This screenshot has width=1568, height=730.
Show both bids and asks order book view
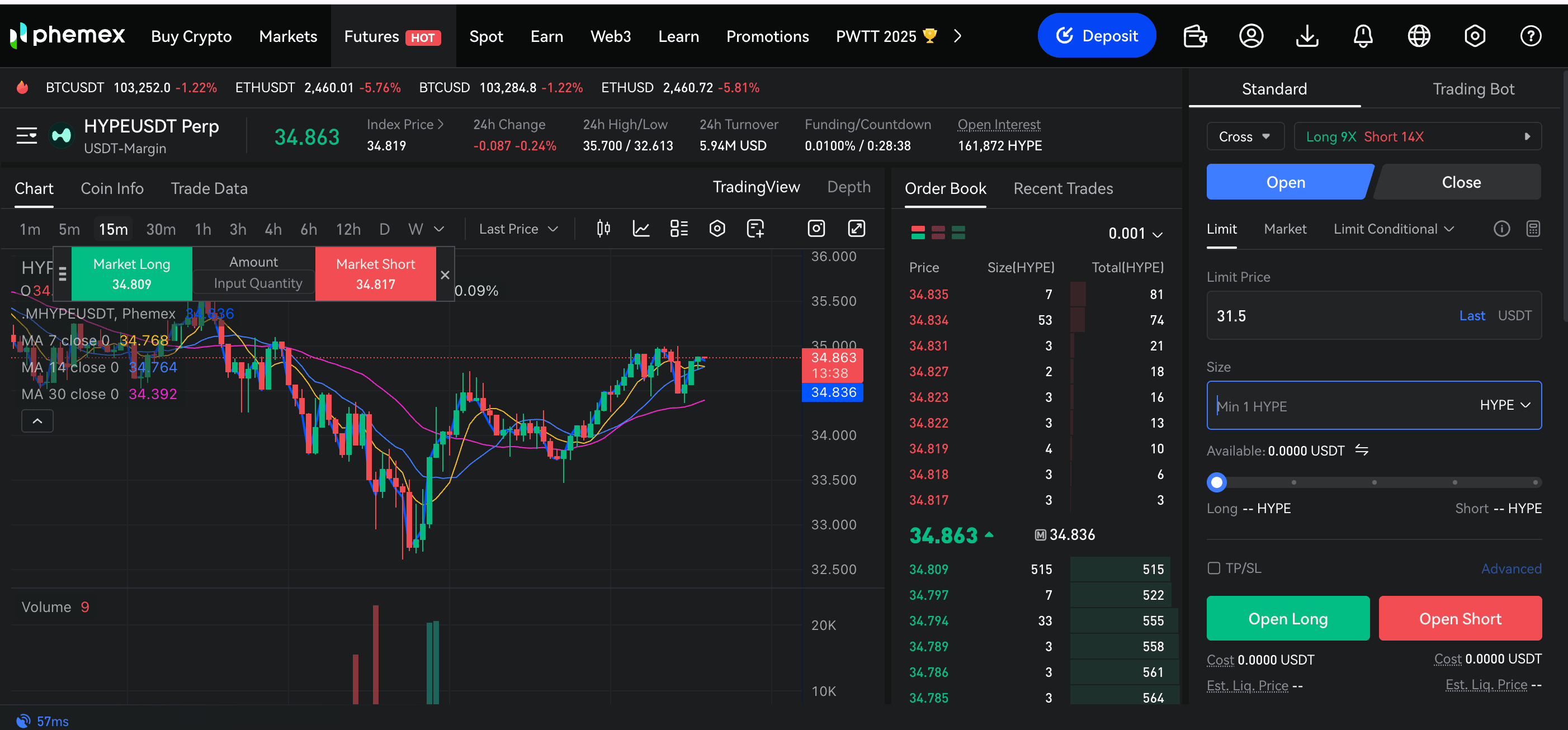click(x=918, y=233)
